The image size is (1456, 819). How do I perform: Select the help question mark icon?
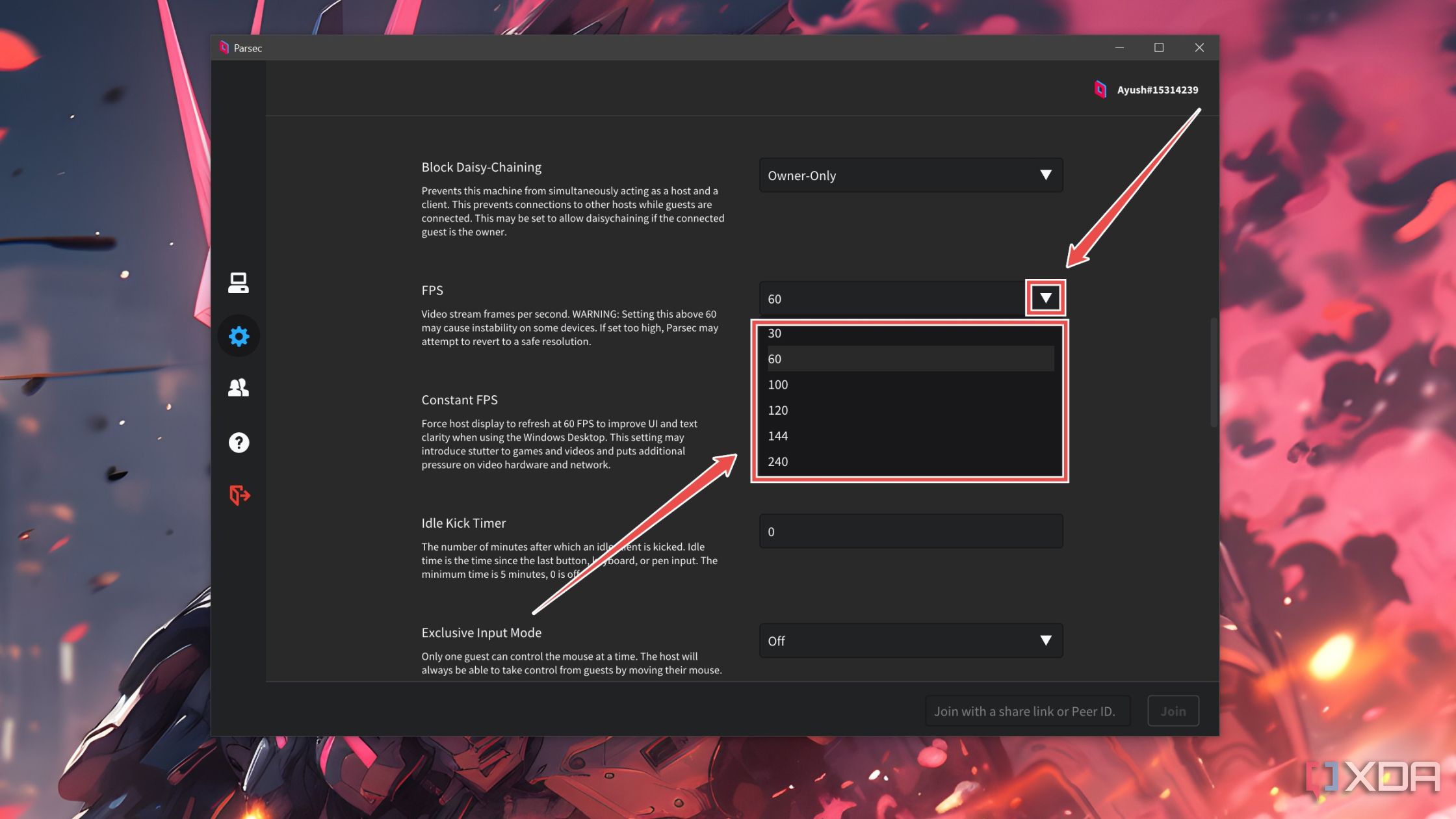pos(238,442)
